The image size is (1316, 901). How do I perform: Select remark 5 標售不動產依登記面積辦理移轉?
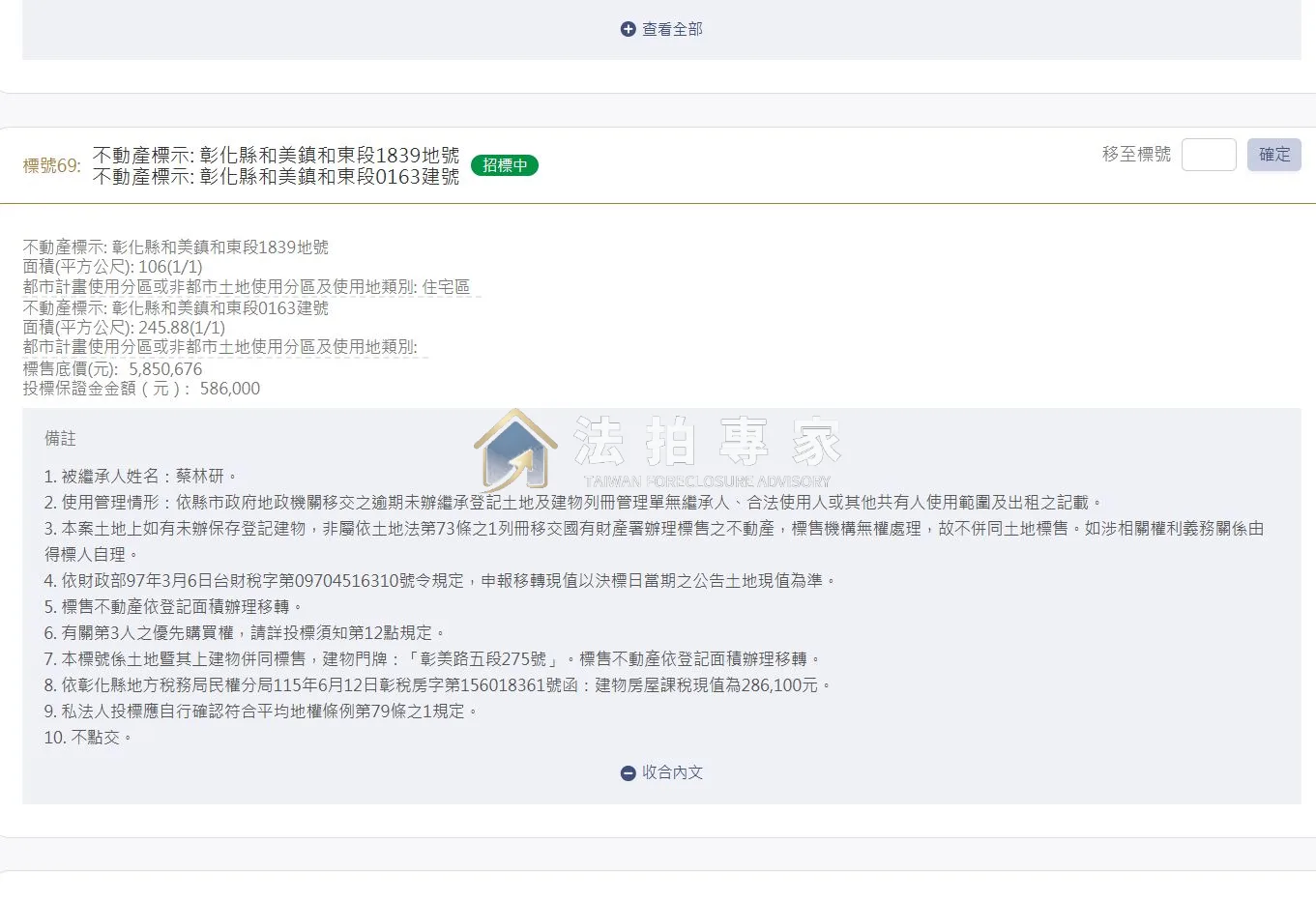[x=174, y=606]
